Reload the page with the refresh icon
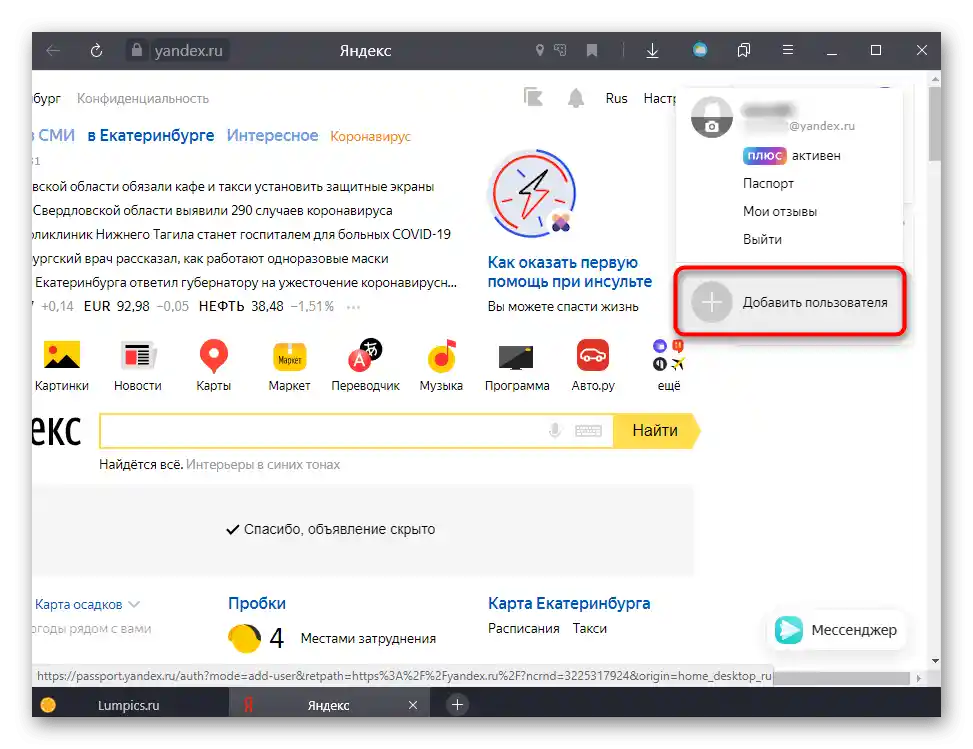This screenshot has height=749, width=973. (x=96, y=51)
